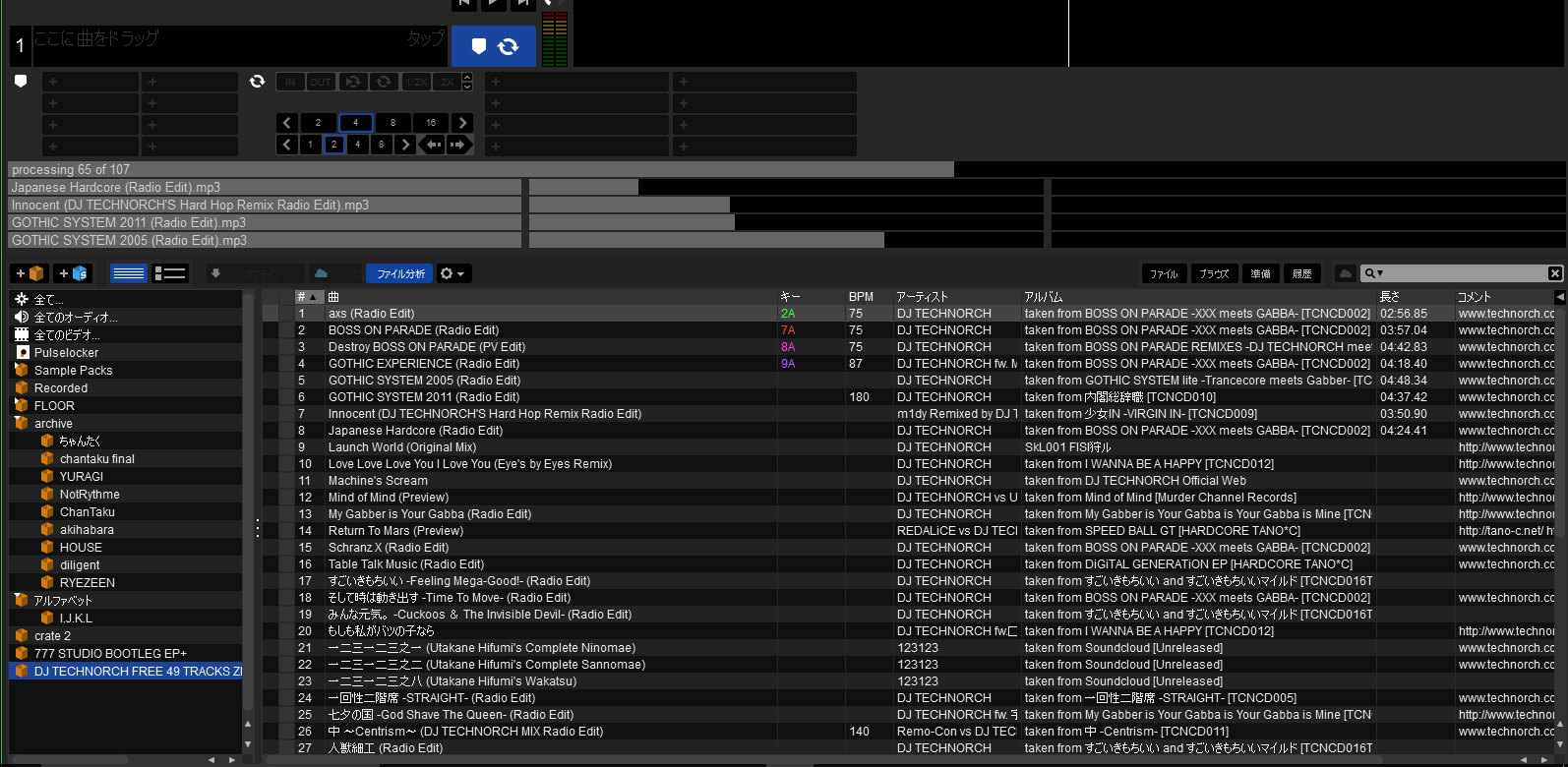
Task: Toggle sort order on the # column arrow
Action: click(314, 297)
